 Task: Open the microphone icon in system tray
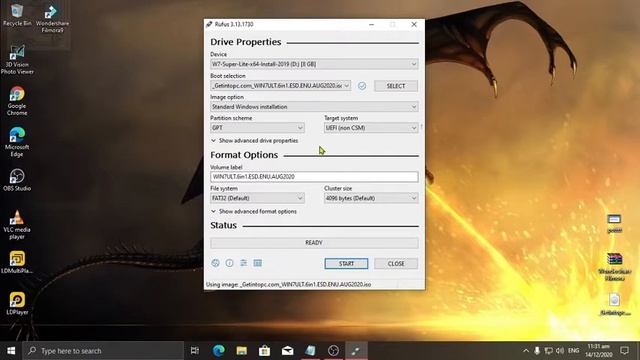tap(537, 351)
